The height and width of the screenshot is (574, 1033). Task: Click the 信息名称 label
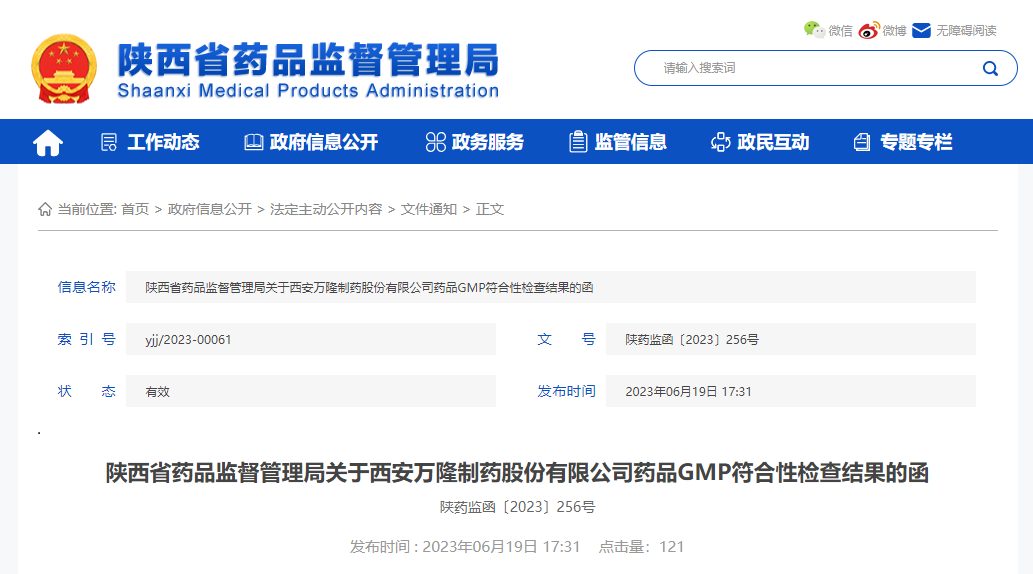point(86,287)
